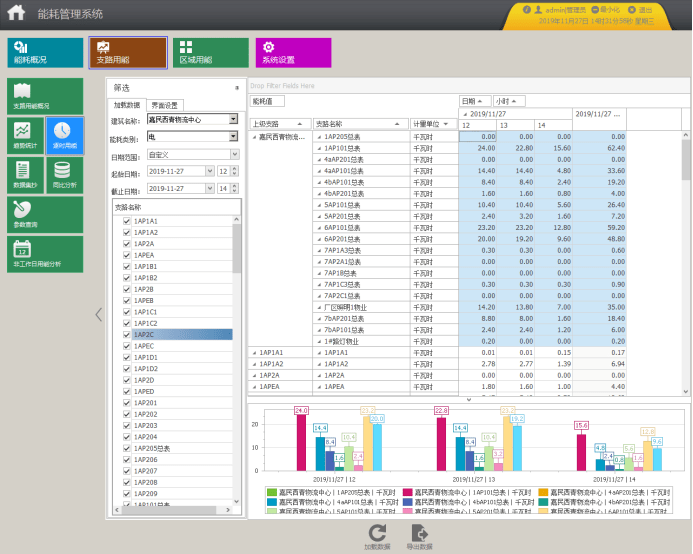The width and height of the screenshot is (693, 554).
Task: Toggle the 1AP2C branch checkbox
Action: [127, 335]
